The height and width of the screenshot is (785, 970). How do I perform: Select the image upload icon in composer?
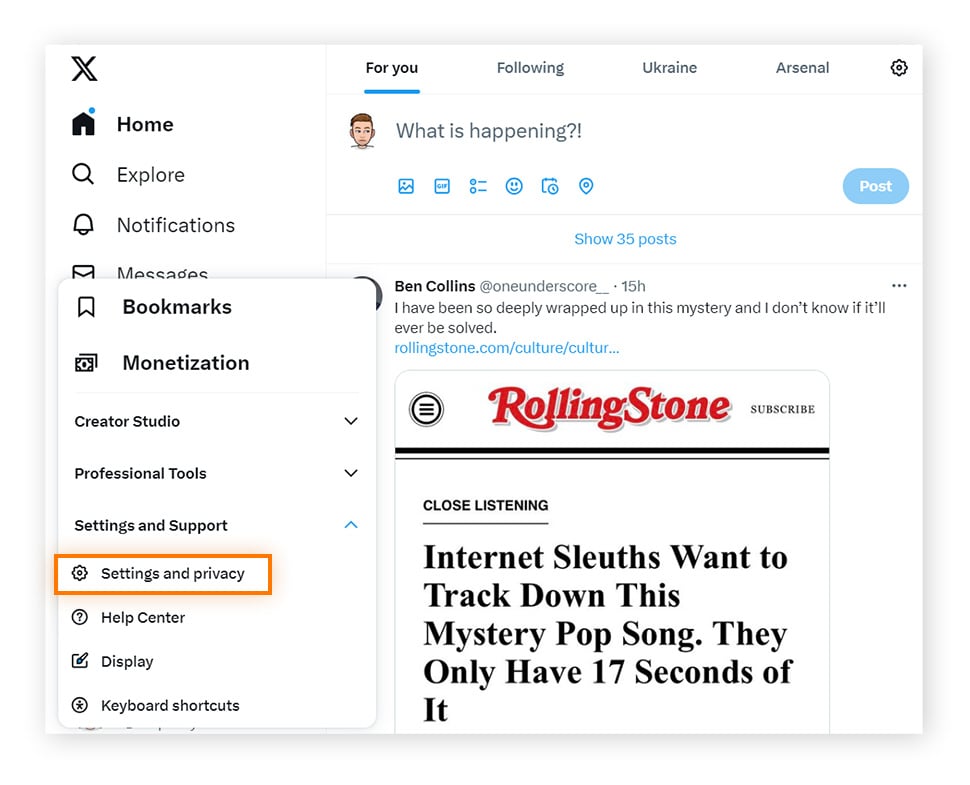click(x=406, y=186)
